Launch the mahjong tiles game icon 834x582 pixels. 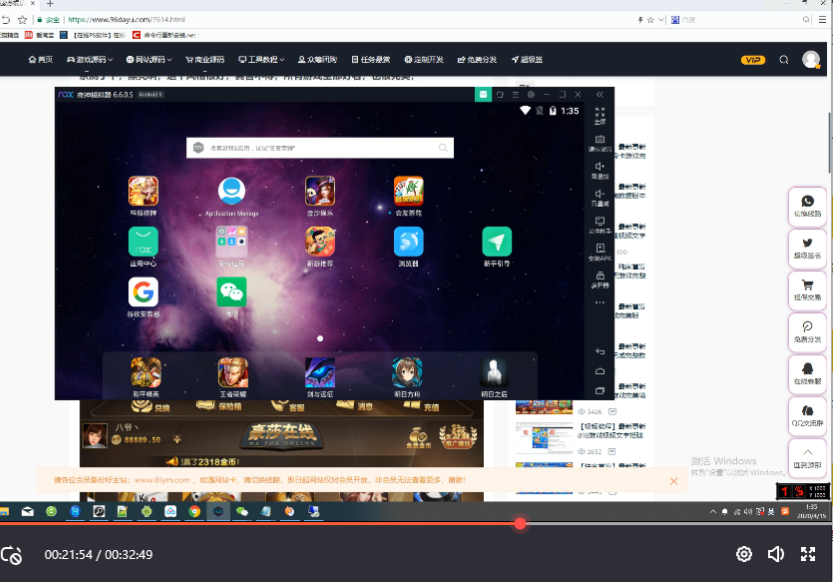pyautogui.click(x=408, y=191)
